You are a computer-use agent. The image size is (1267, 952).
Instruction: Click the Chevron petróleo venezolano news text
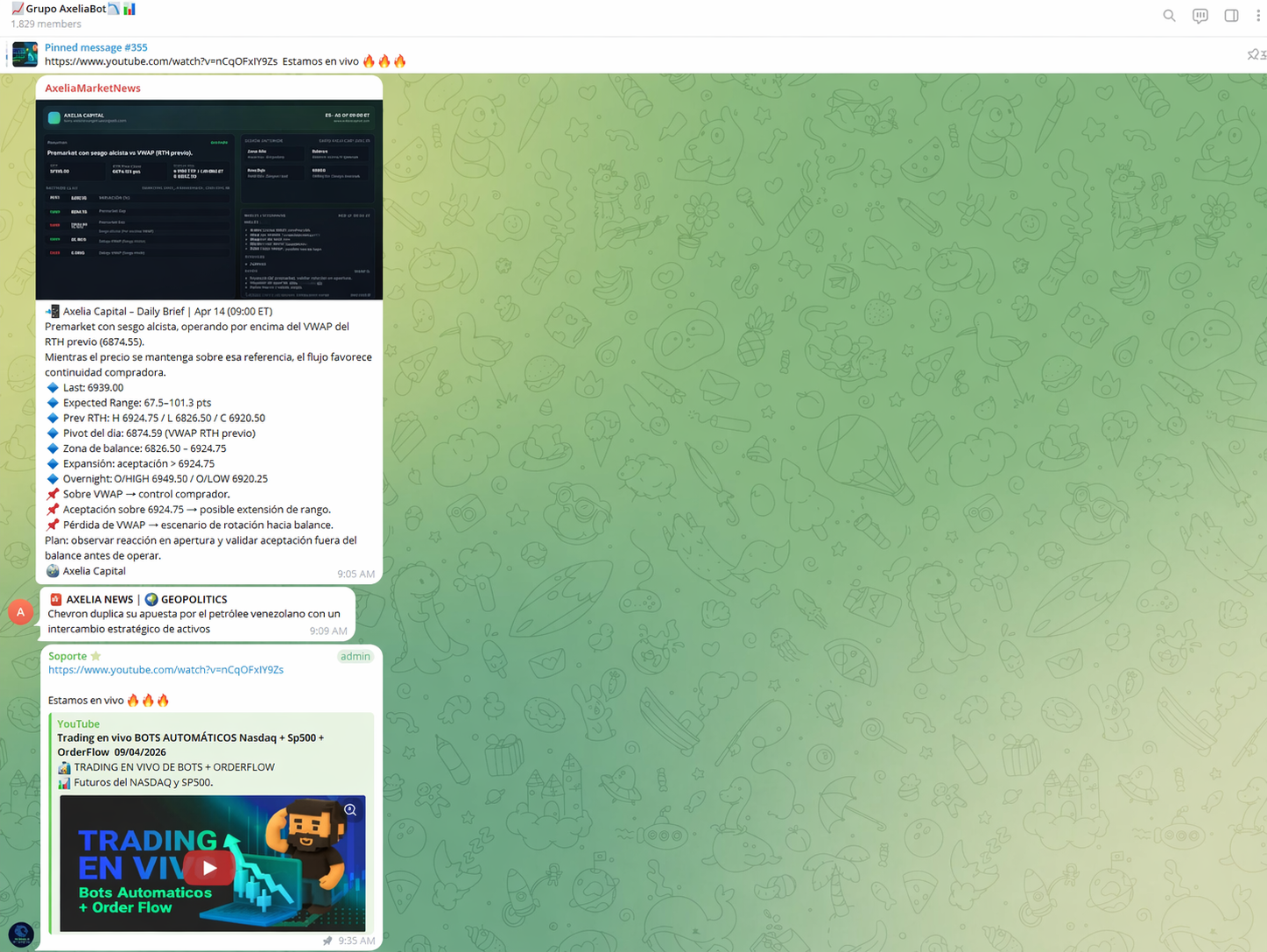point(194,621)
